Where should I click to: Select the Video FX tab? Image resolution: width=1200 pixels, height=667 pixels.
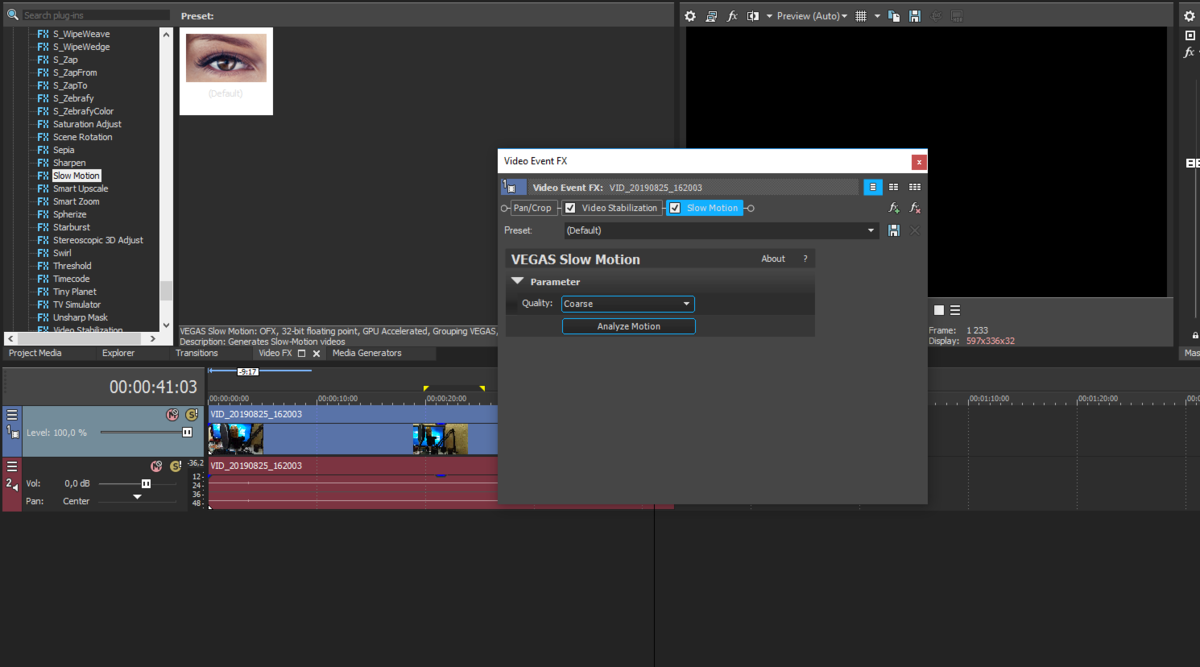[275, 353]
